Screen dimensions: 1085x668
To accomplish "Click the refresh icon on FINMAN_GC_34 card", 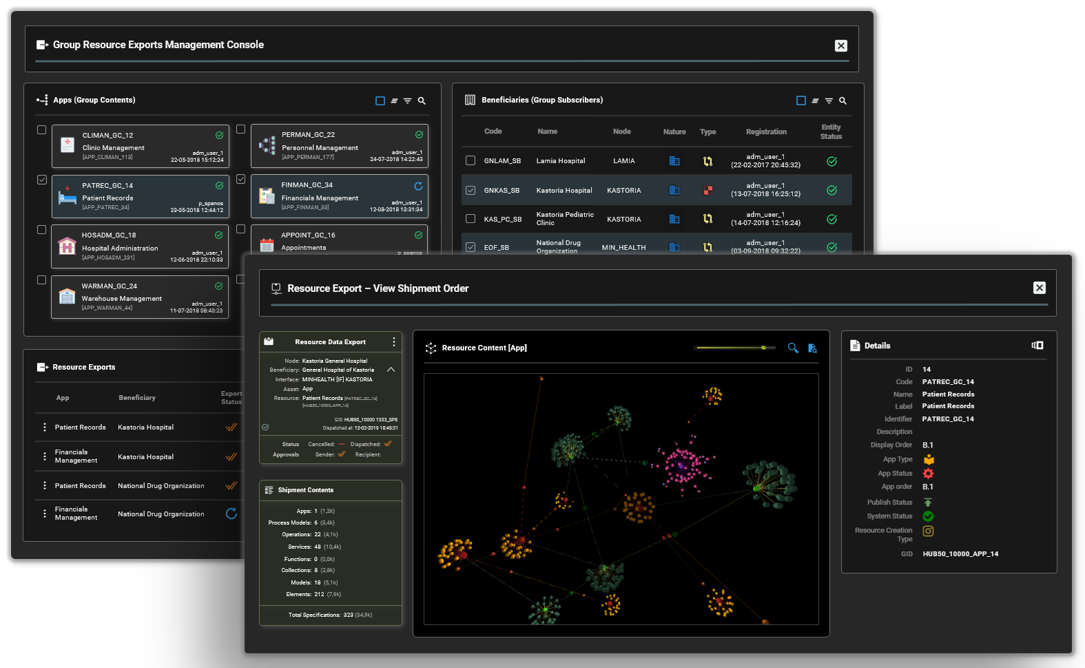I will point(418,186).
